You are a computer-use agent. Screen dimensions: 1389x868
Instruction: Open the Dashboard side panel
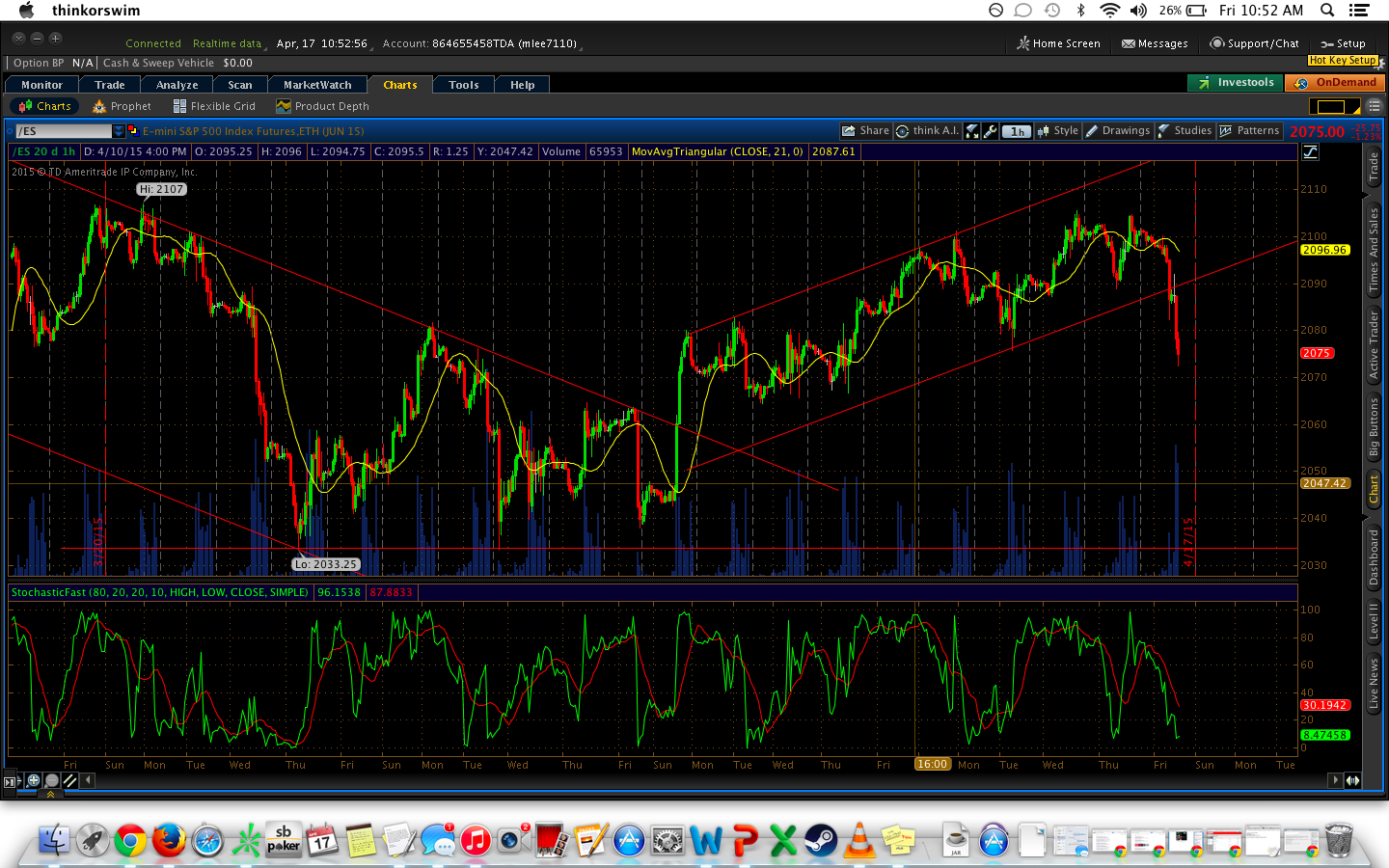pos(1374,557)
